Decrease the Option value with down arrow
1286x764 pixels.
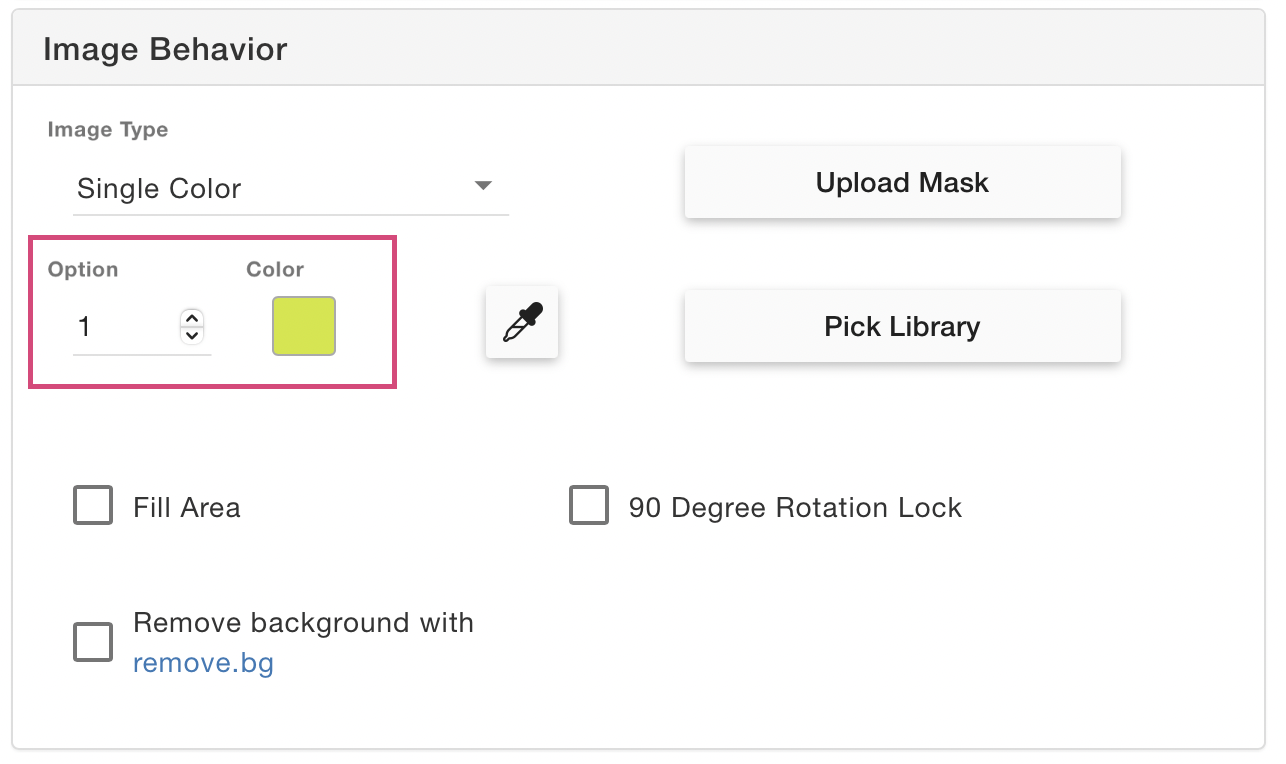click(192, 335)
